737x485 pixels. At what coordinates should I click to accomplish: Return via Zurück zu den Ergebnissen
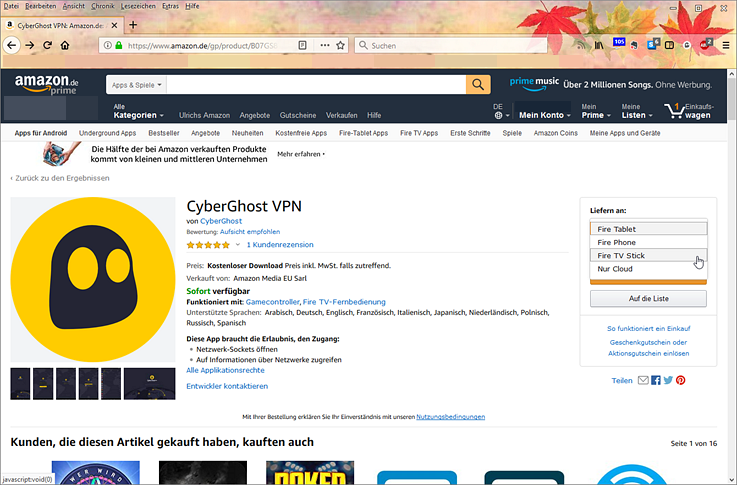60,178
